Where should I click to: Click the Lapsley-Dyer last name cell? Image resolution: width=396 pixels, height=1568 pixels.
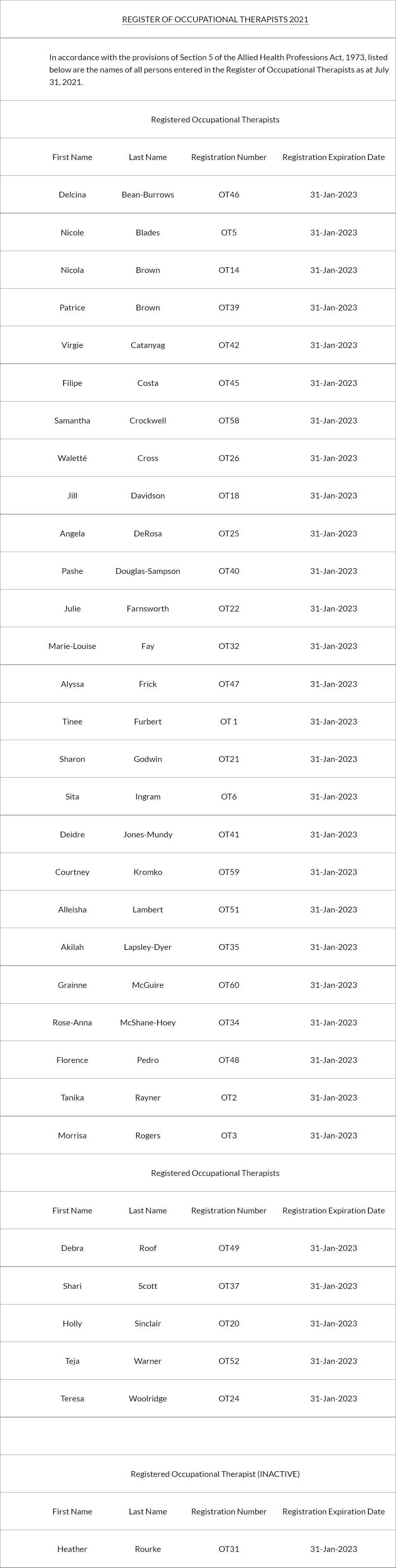(147, 947)
